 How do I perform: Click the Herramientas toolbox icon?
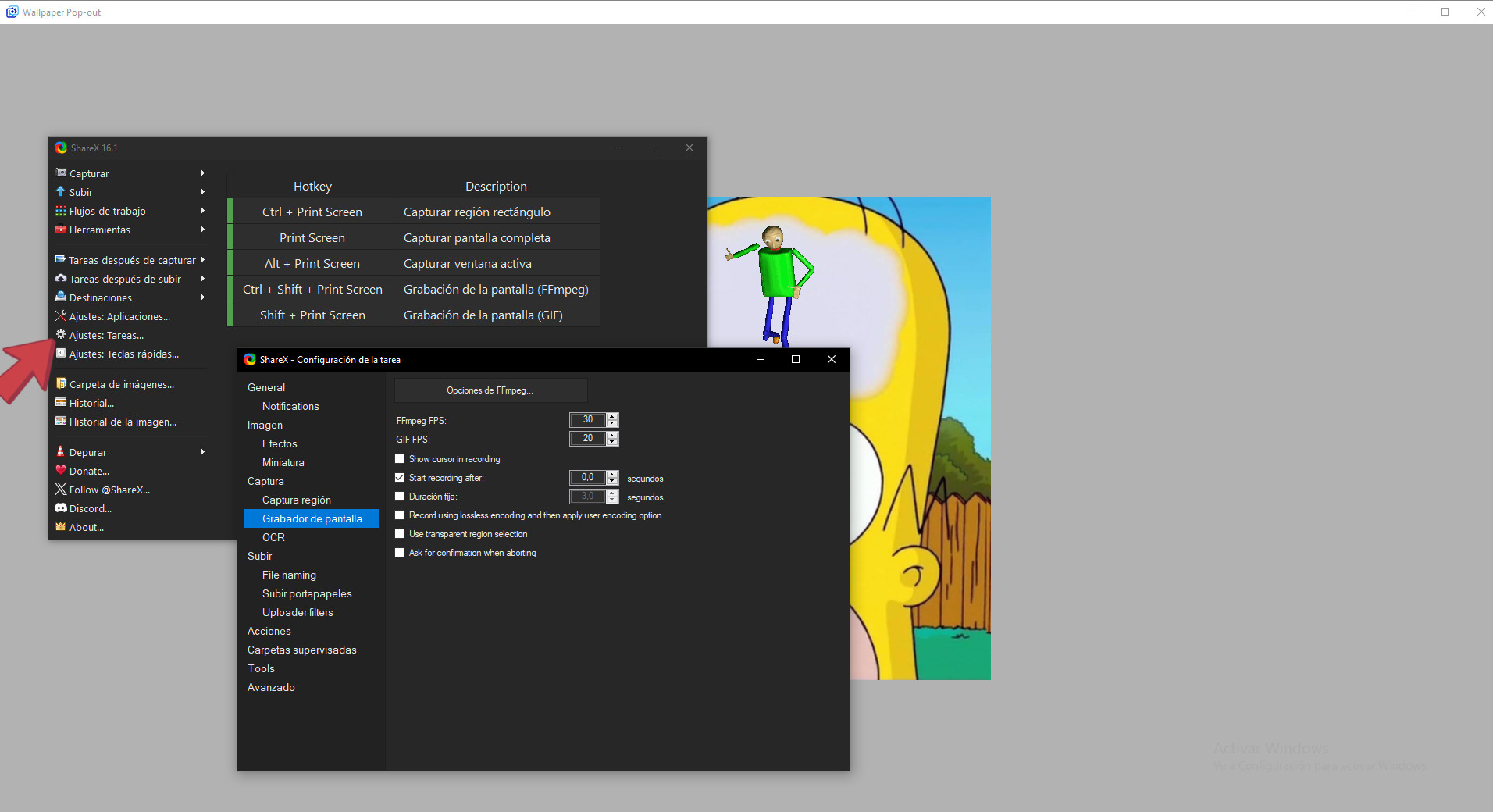click(x=61, y=230)
